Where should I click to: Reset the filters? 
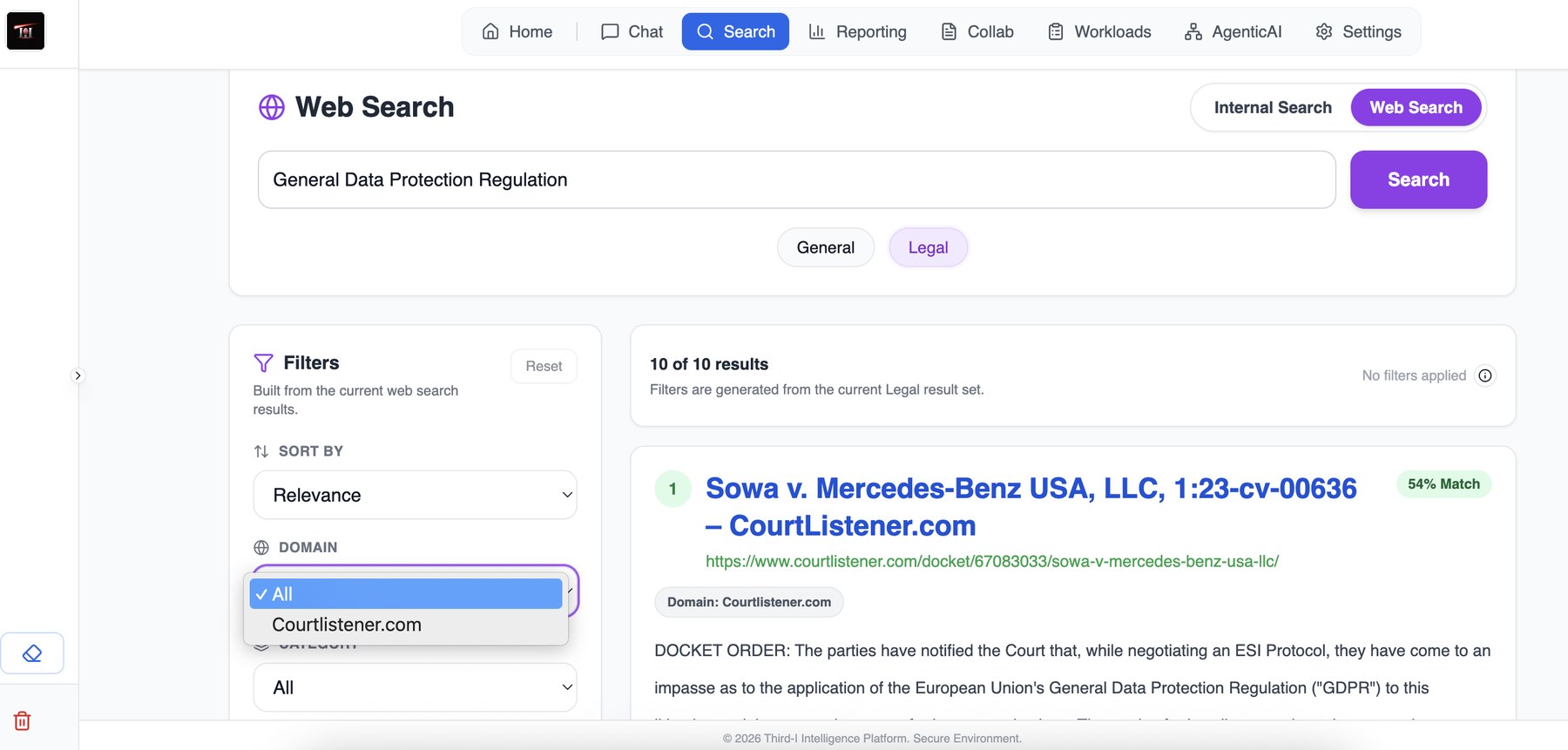pos(544,366)
